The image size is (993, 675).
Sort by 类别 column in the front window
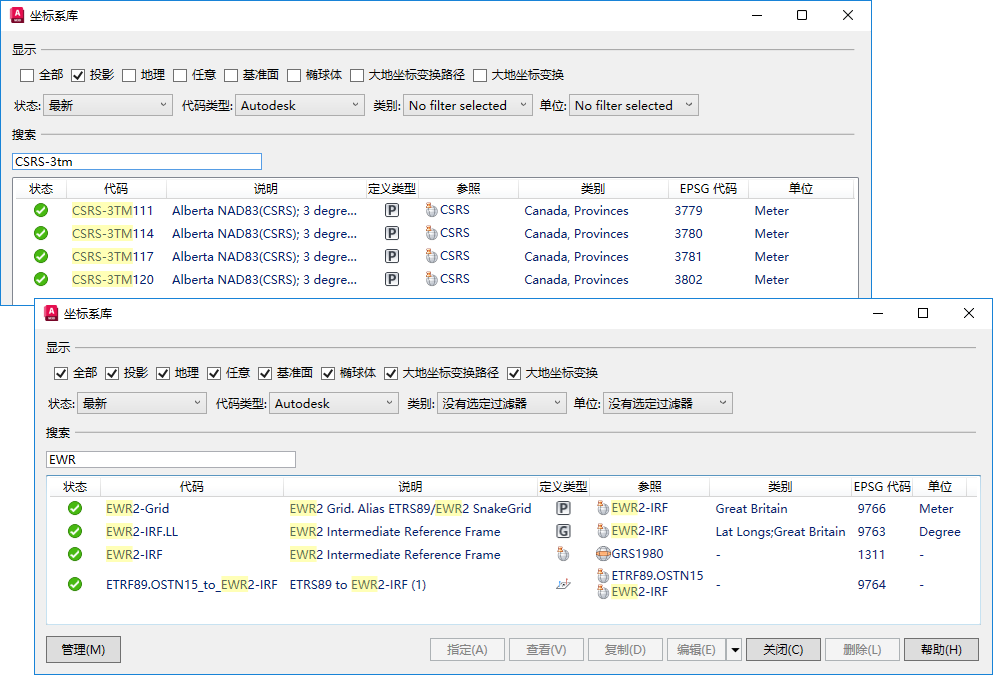coord(780,486)
